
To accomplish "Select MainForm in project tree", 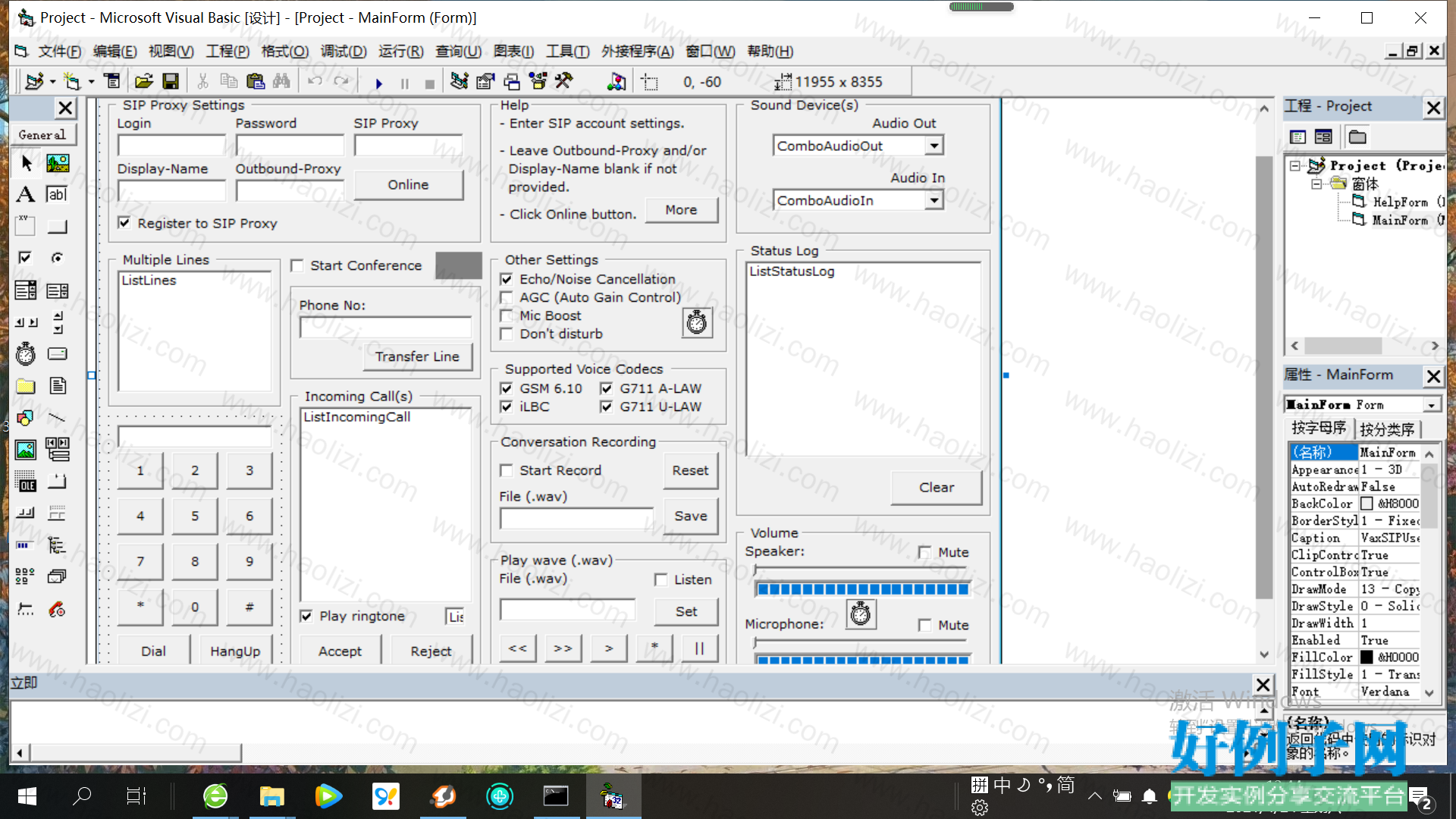I will click(x=1399, y=220).
